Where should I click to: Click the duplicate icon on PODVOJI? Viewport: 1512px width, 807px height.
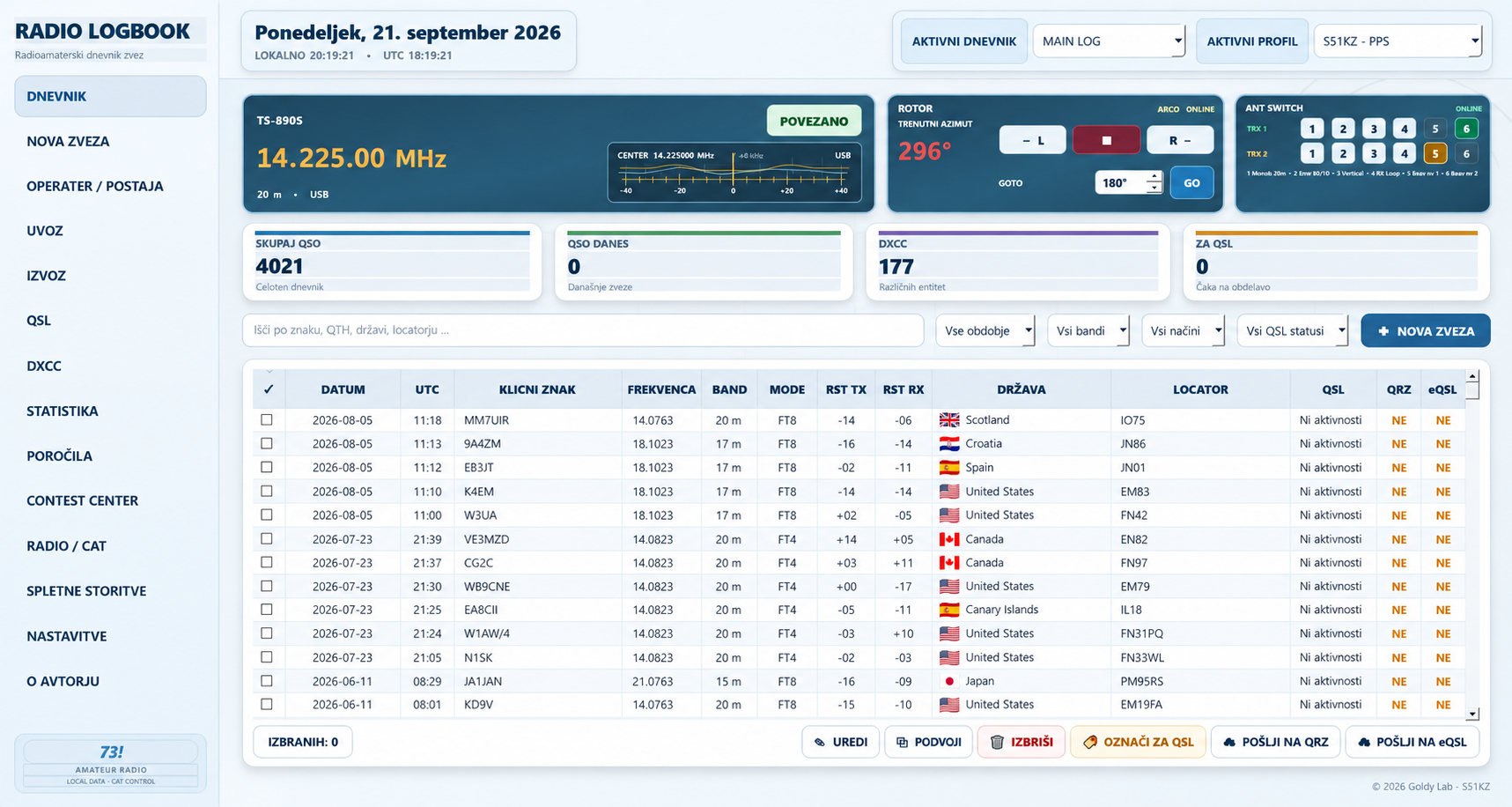(902, 743)
